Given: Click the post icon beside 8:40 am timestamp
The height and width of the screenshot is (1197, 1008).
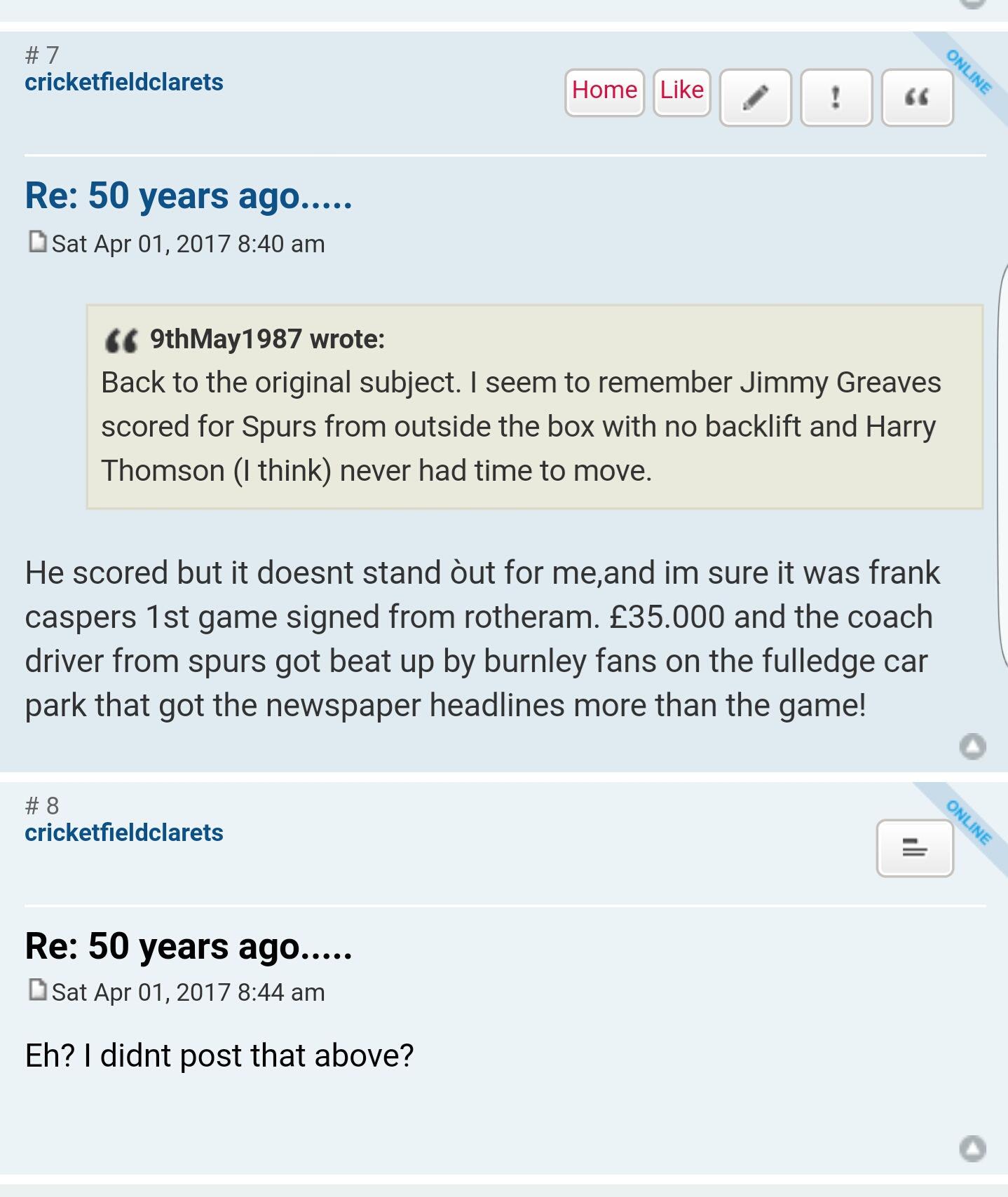Looking at the screenshot, I should (x=37, y=242).
